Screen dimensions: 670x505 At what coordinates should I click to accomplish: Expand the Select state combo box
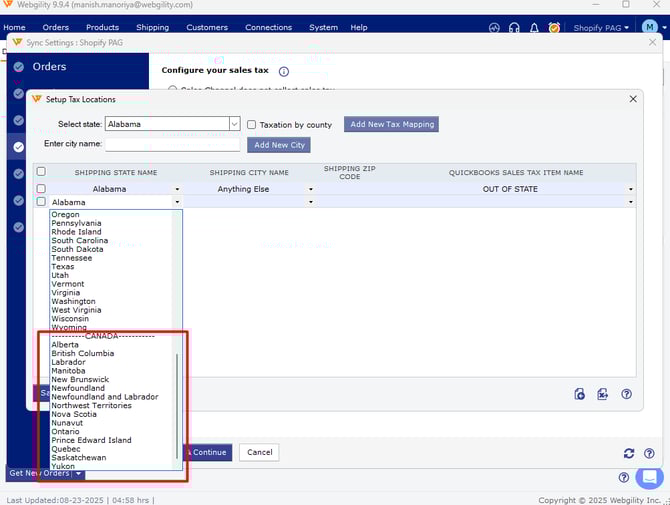pos(234,124)
